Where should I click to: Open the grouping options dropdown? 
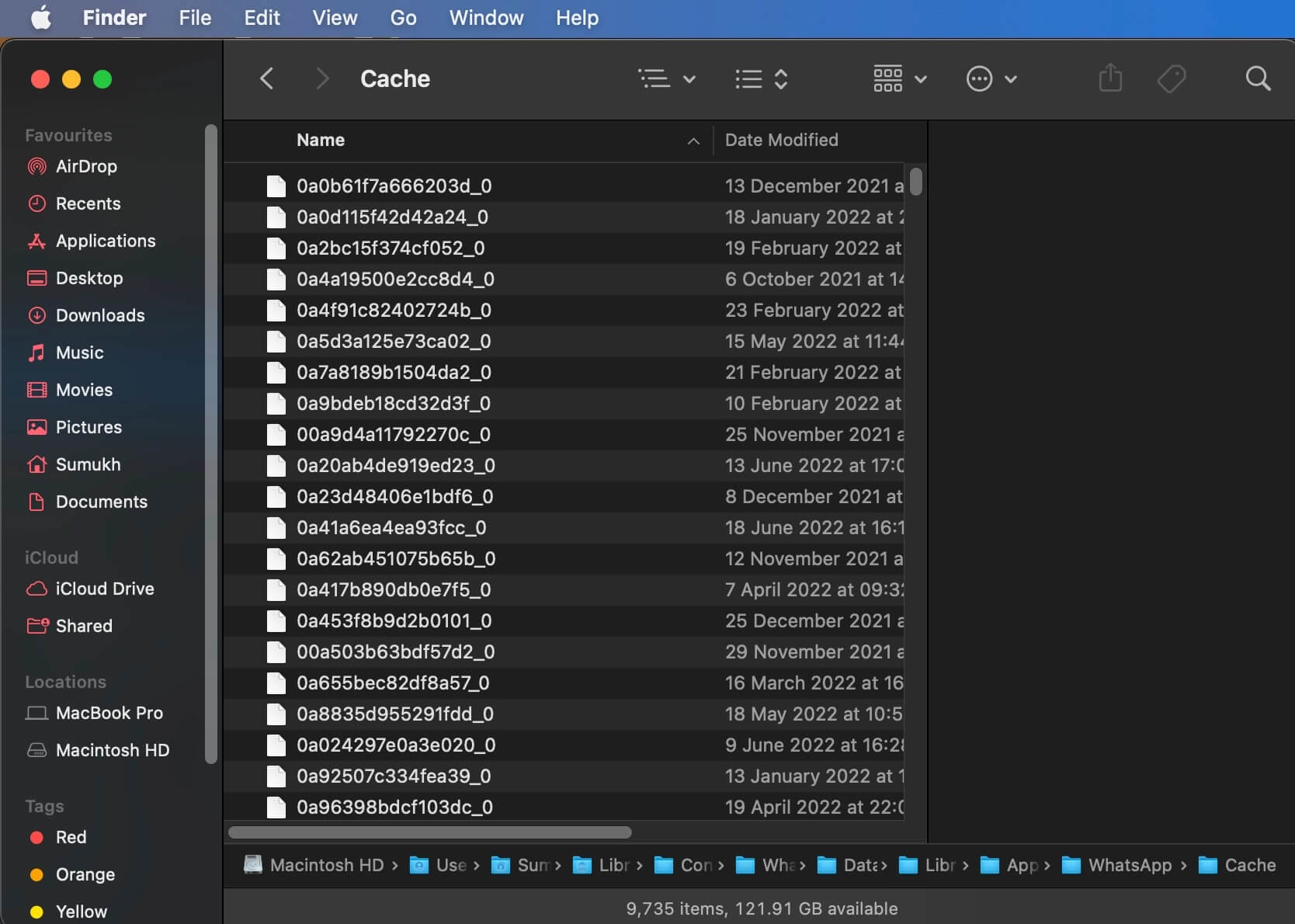point(899,78)
